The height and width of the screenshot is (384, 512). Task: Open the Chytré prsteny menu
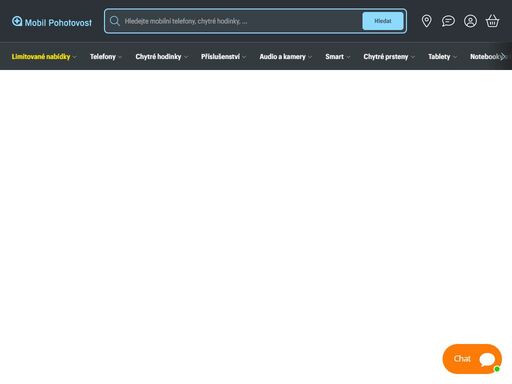click(x=389, y=57)
